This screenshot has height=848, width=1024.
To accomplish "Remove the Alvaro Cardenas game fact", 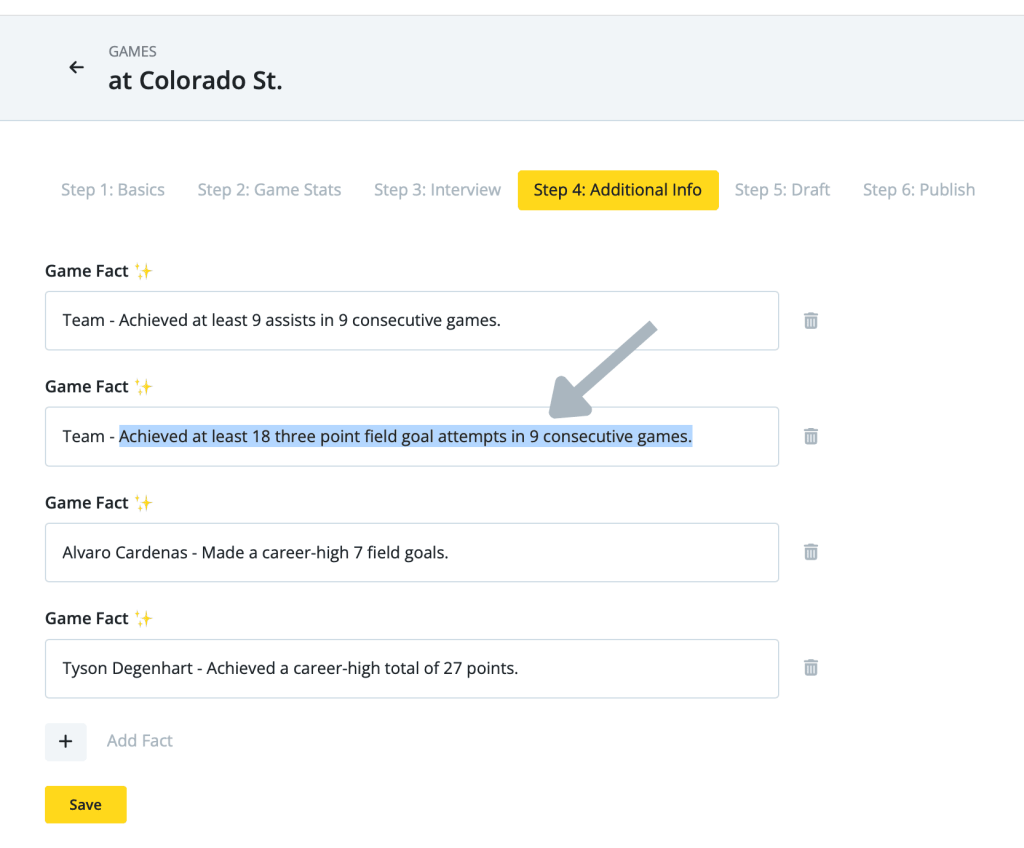I will pyautogui.click(x=810, y=552).
